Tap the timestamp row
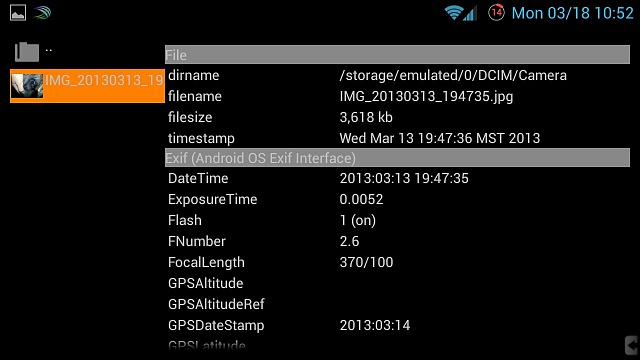This screenshot has width=640, height=360. click(397, 138)
